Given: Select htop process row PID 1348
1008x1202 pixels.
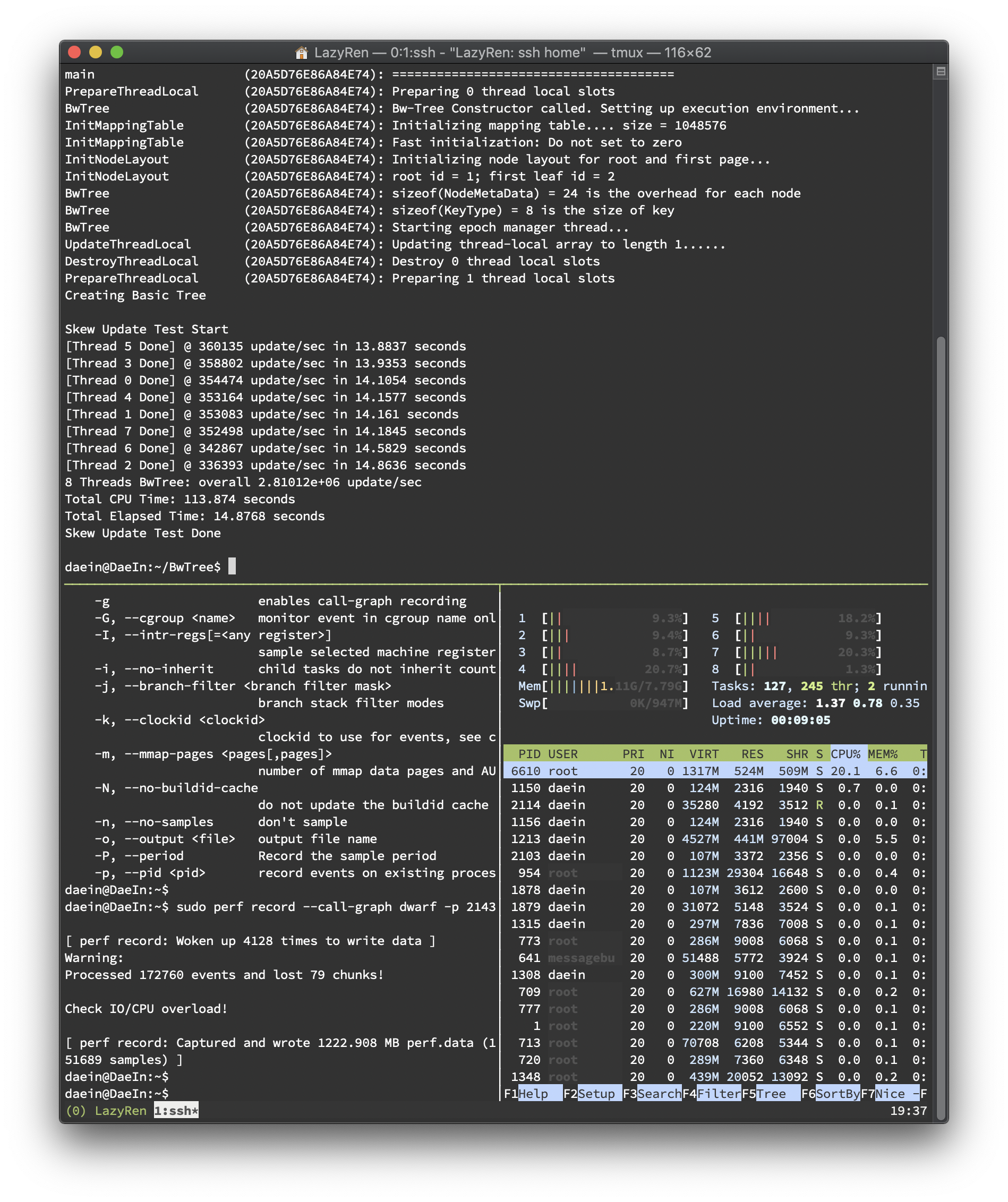Looking at the screenshot, I should (715, 1077).
